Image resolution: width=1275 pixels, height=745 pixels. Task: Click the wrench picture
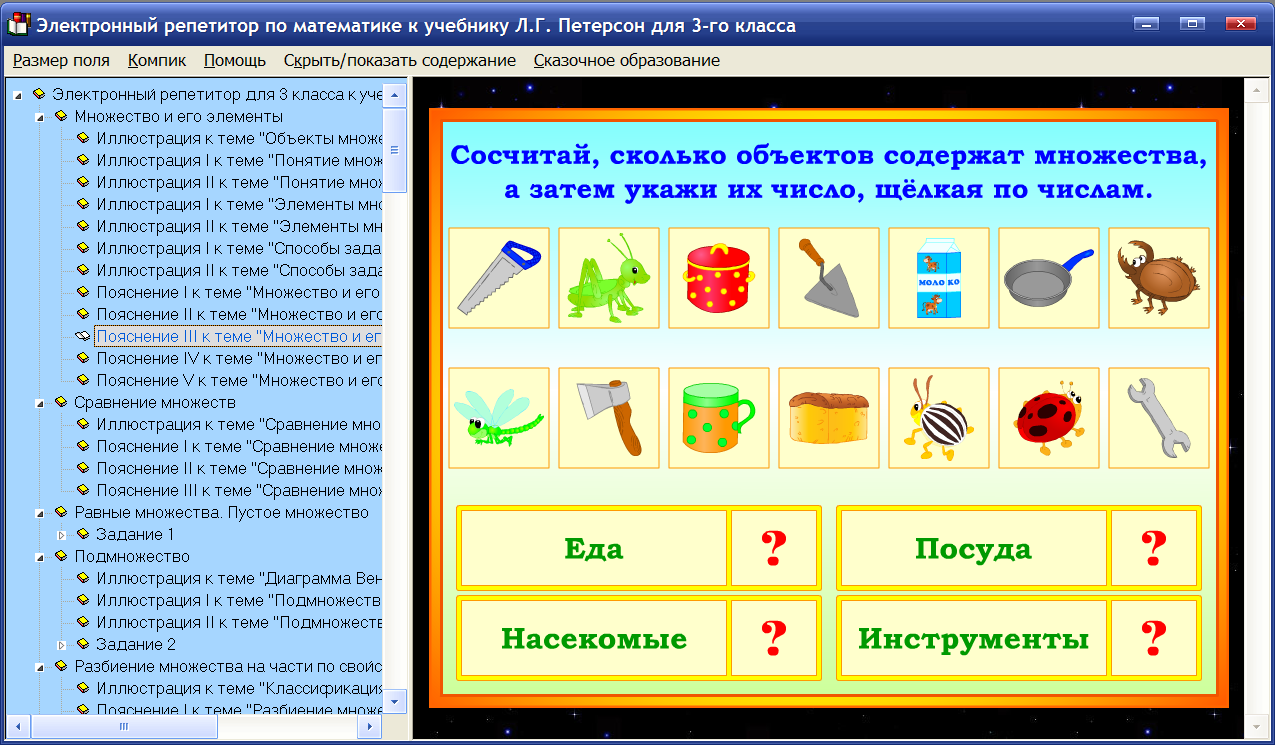click(1158, 418)
